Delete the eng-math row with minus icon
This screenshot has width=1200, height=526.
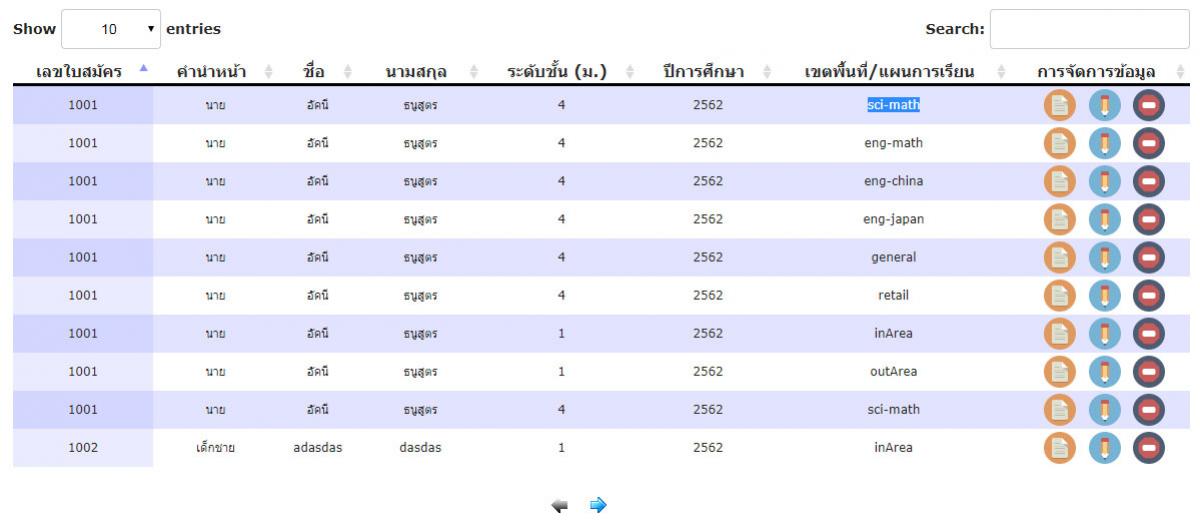(1149, 143)
